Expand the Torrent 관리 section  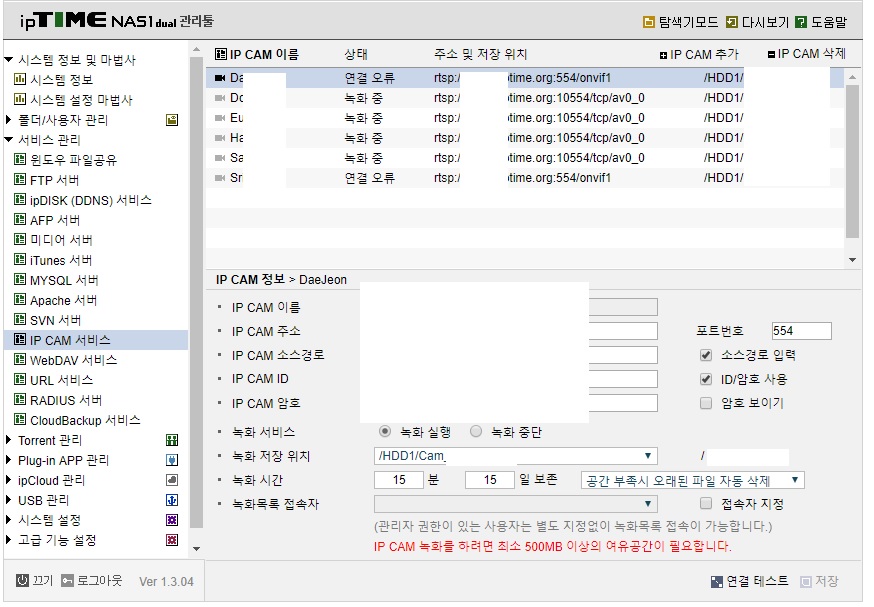(x=8, y=440)
